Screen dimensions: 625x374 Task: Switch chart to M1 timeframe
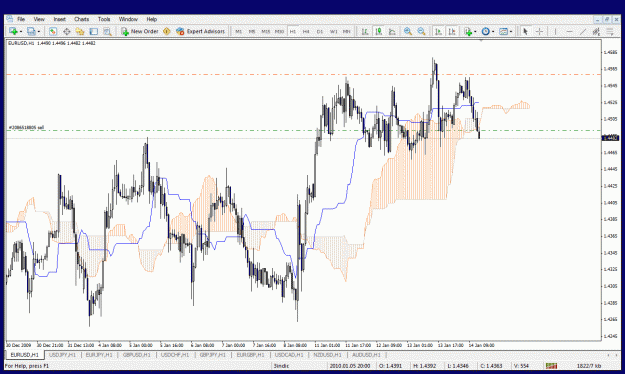[238, 31]
